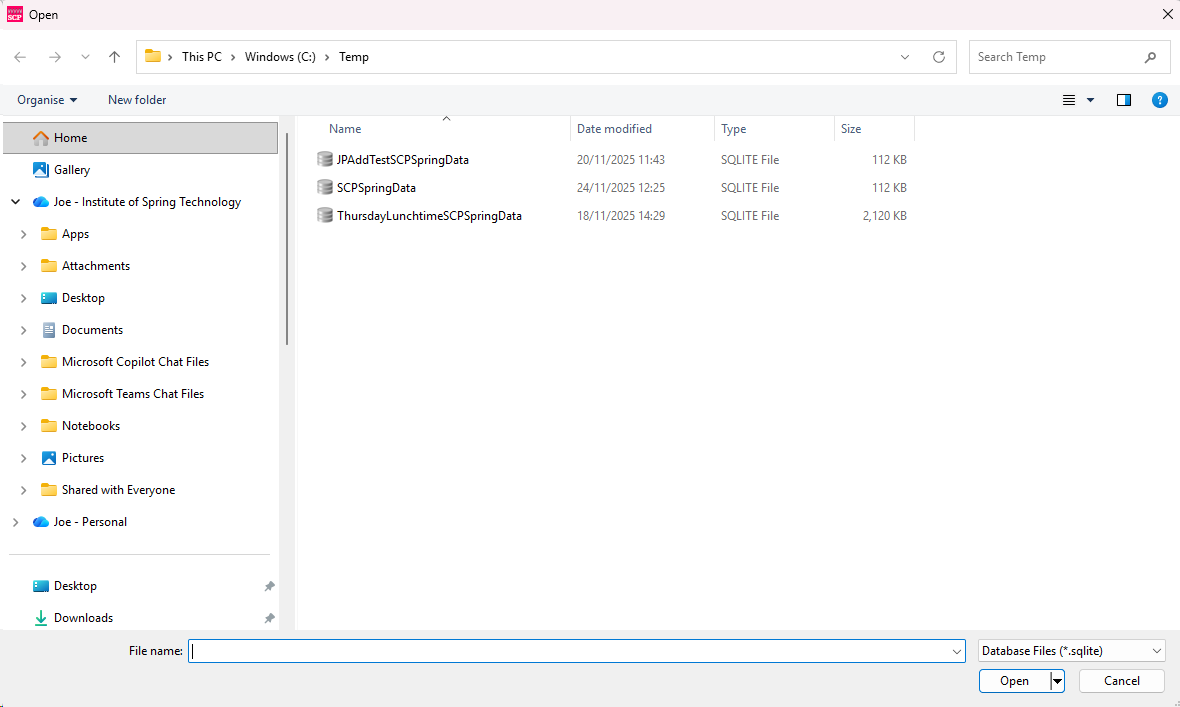Click the Cancel button
This screenshot has width=1180, height=707.
[1121, 681]
